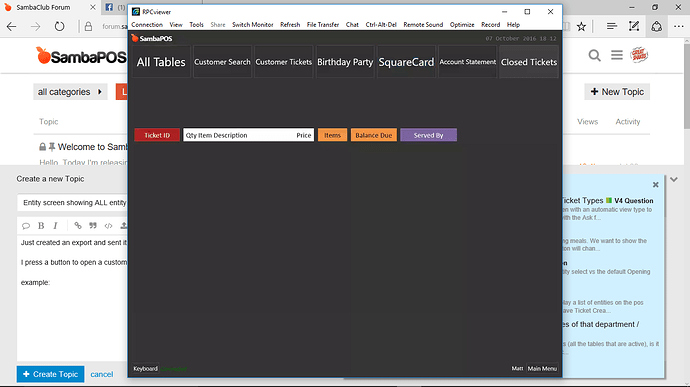690x387 pixels.
Task: Click the Italic formatting icon in editor
Action: (55, 225)
